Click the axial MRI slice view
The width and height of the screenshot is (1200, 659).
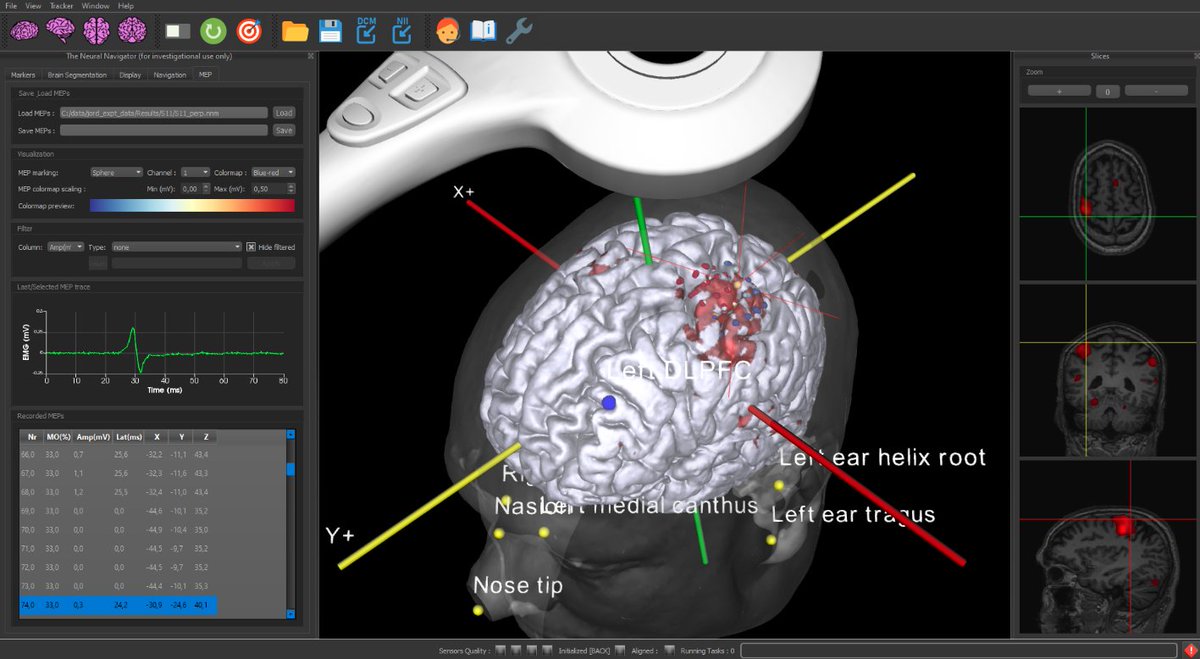pos(1108,192)
